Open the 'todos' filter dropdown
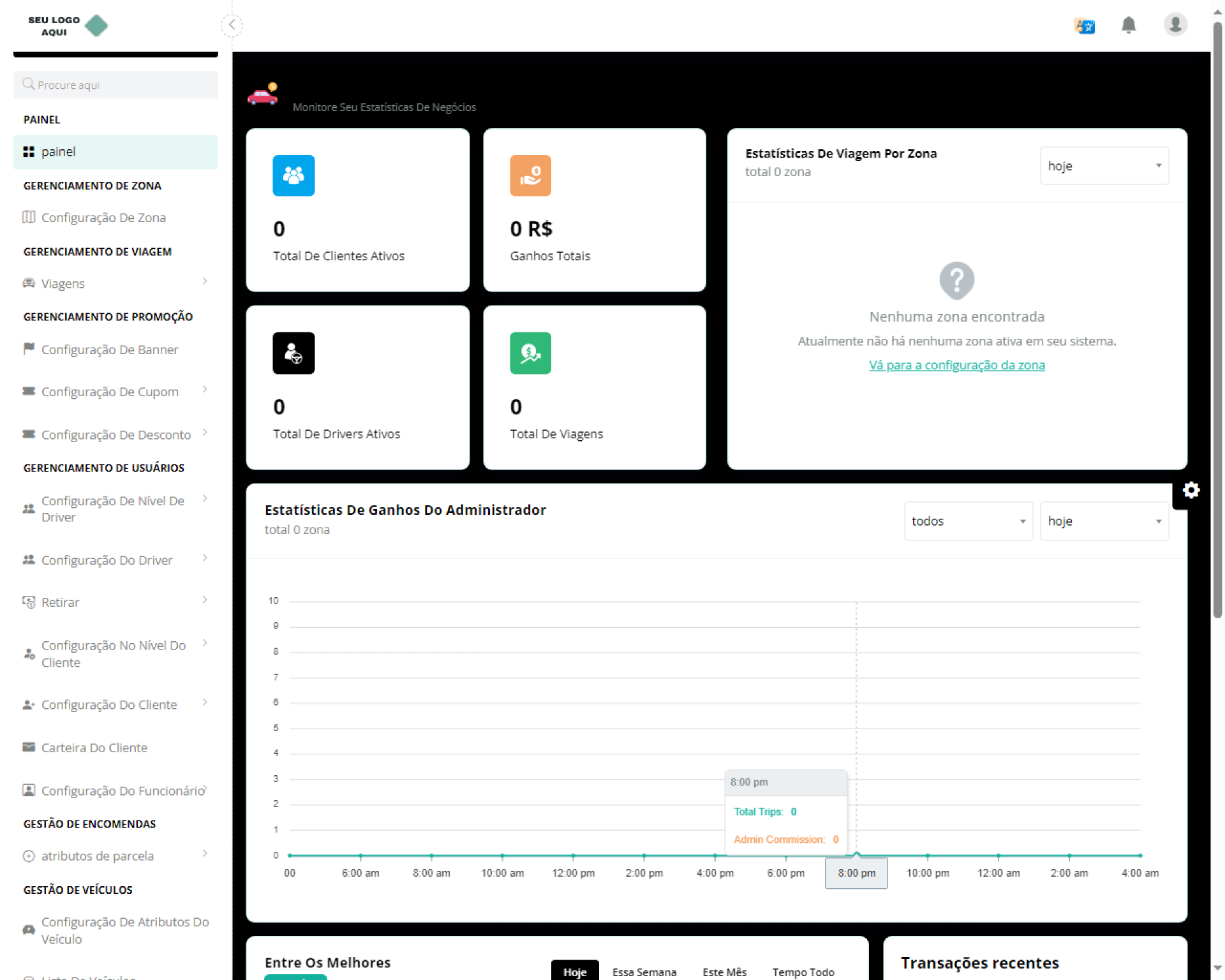Screen dimensions: 1225x980 968,521
